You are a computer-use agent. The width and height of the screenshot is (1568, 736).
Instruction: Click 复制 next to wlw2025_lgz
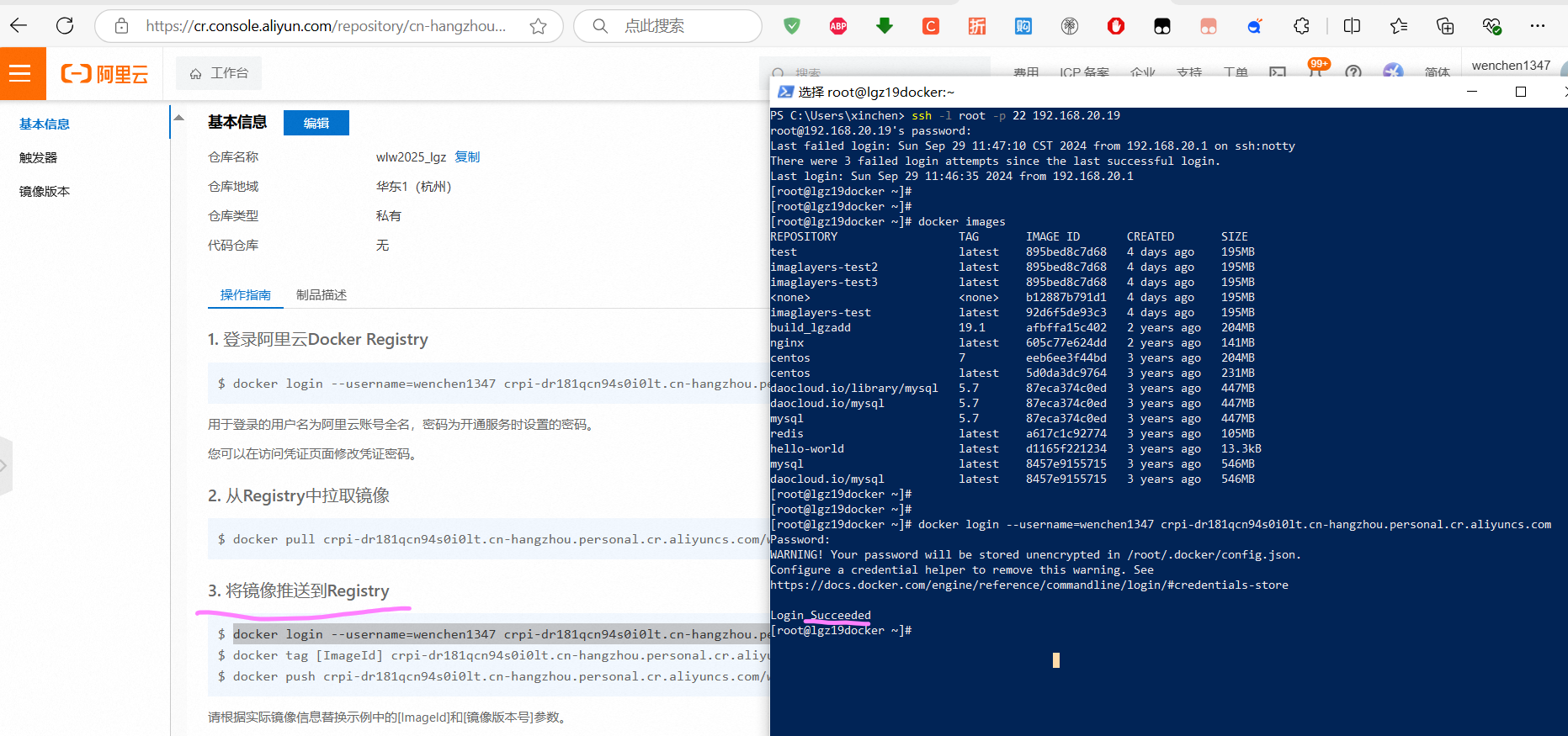(x=467, y=157)
